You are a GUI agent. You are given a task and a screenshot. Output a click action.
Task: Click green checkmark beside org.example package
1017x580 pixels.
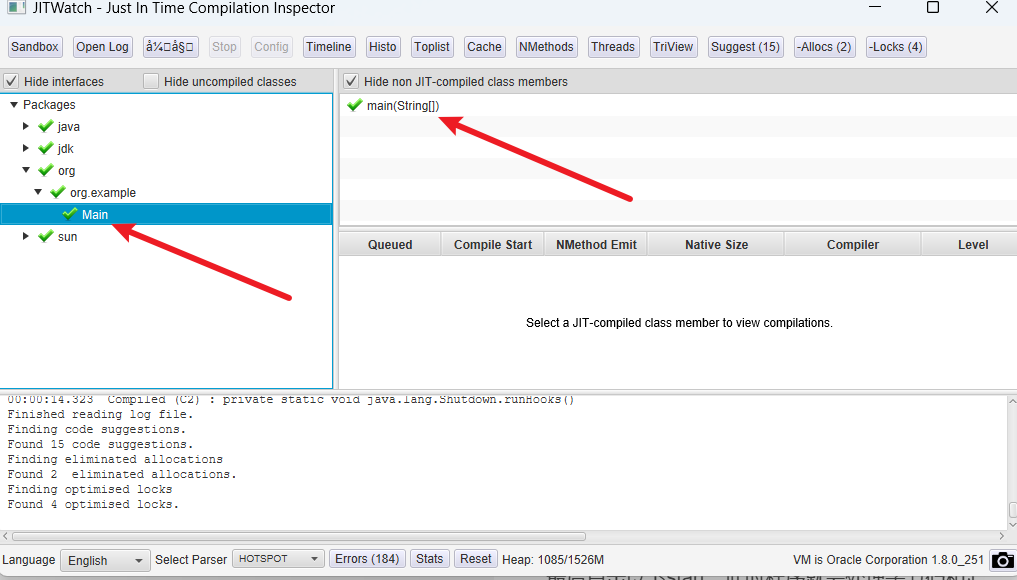coord(58,193)
